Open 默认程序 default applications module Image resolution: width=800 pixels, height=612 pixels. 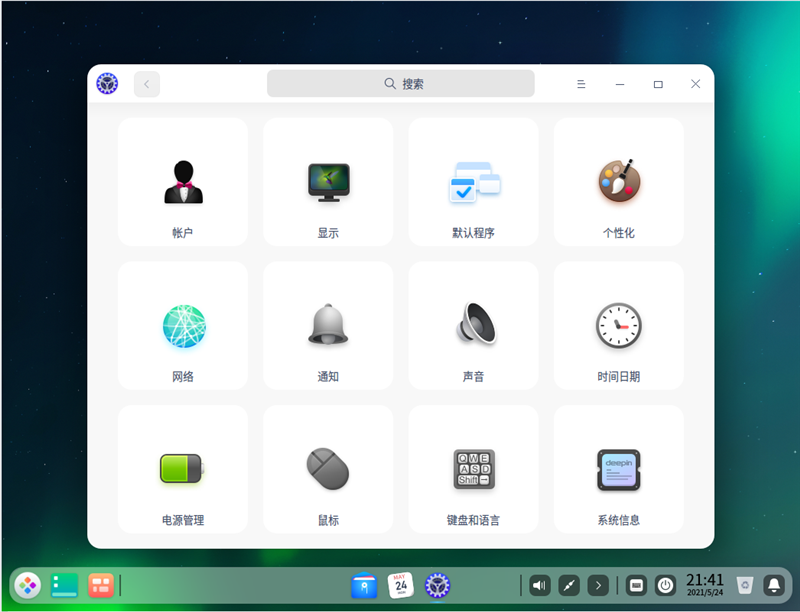(x=473, y=183)
